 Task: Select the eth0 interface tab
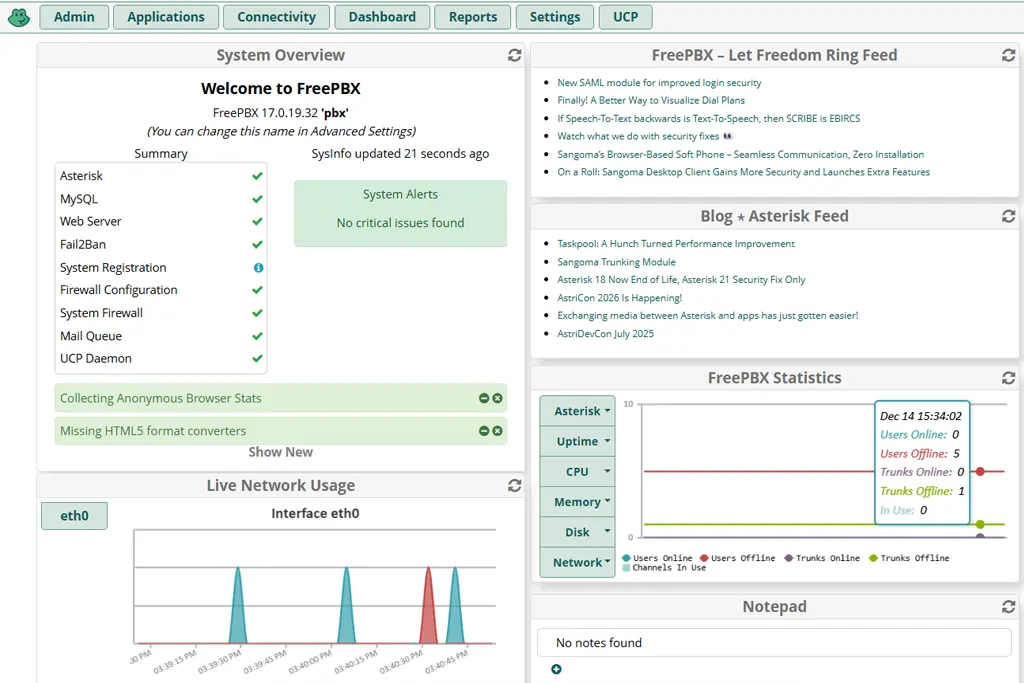point(74,516)
